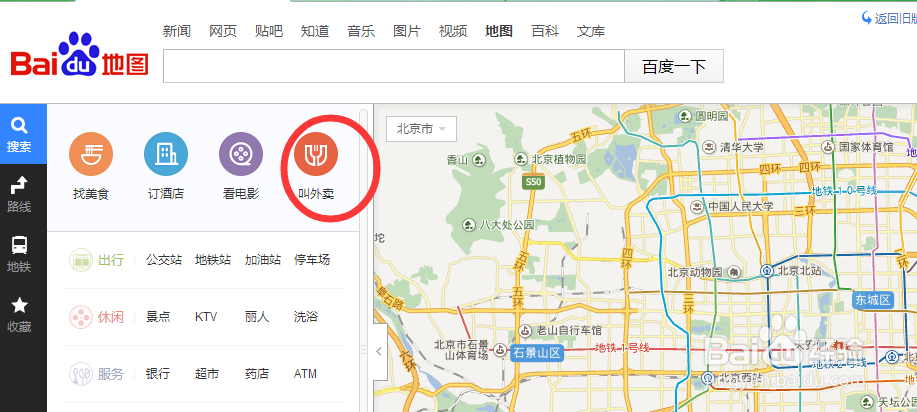Click the 香山 map marker
This screenshot has width=917, height=412.
pyautogui.click(x=479, y=159)
